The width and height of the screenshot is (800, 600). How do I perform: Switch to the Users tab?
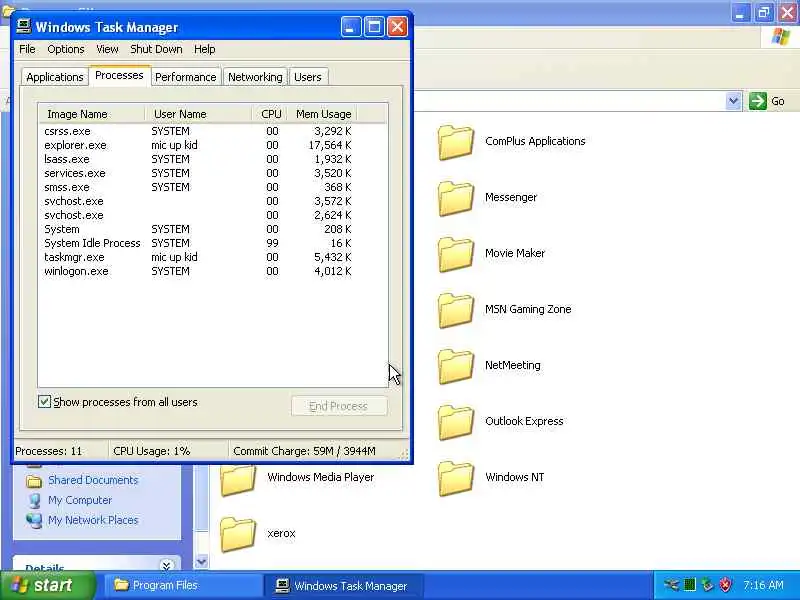[308, 77]
